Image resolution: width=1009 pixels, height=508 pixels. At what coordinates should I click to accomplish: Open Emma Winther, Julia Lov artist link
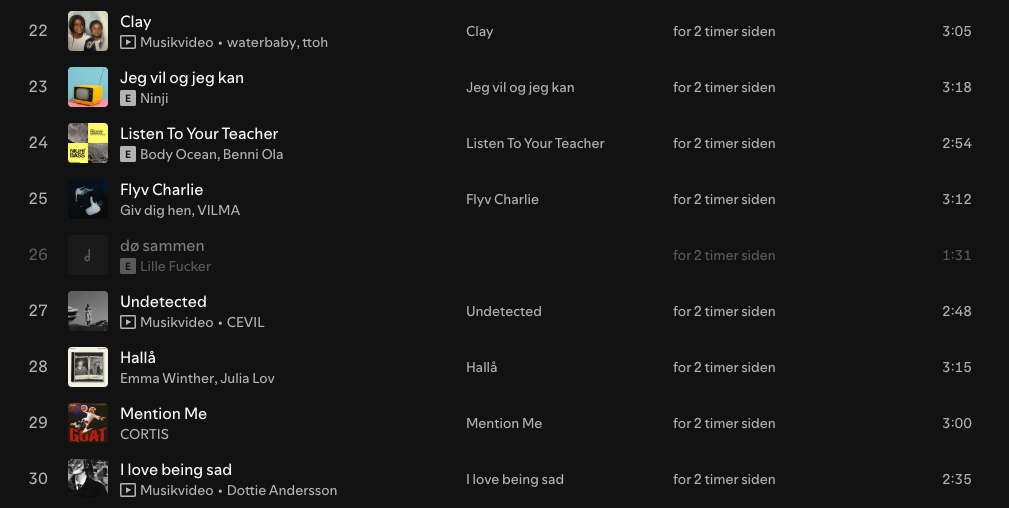coord(197,378)
